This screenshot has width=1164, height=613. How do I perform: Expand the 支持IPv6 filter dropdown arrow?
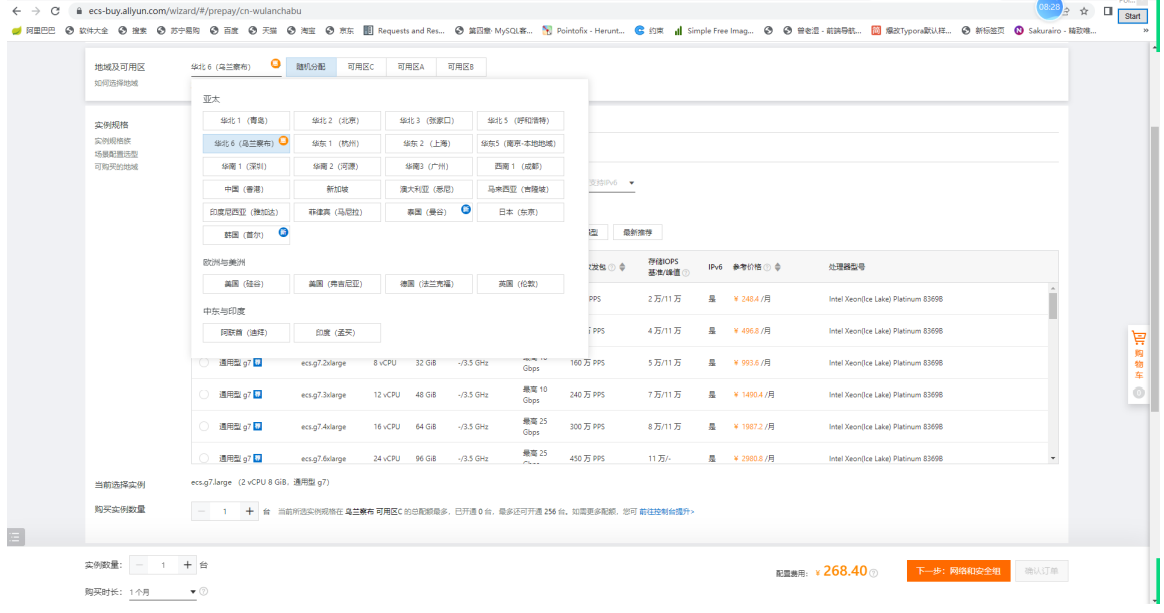(x=632, y=183)
